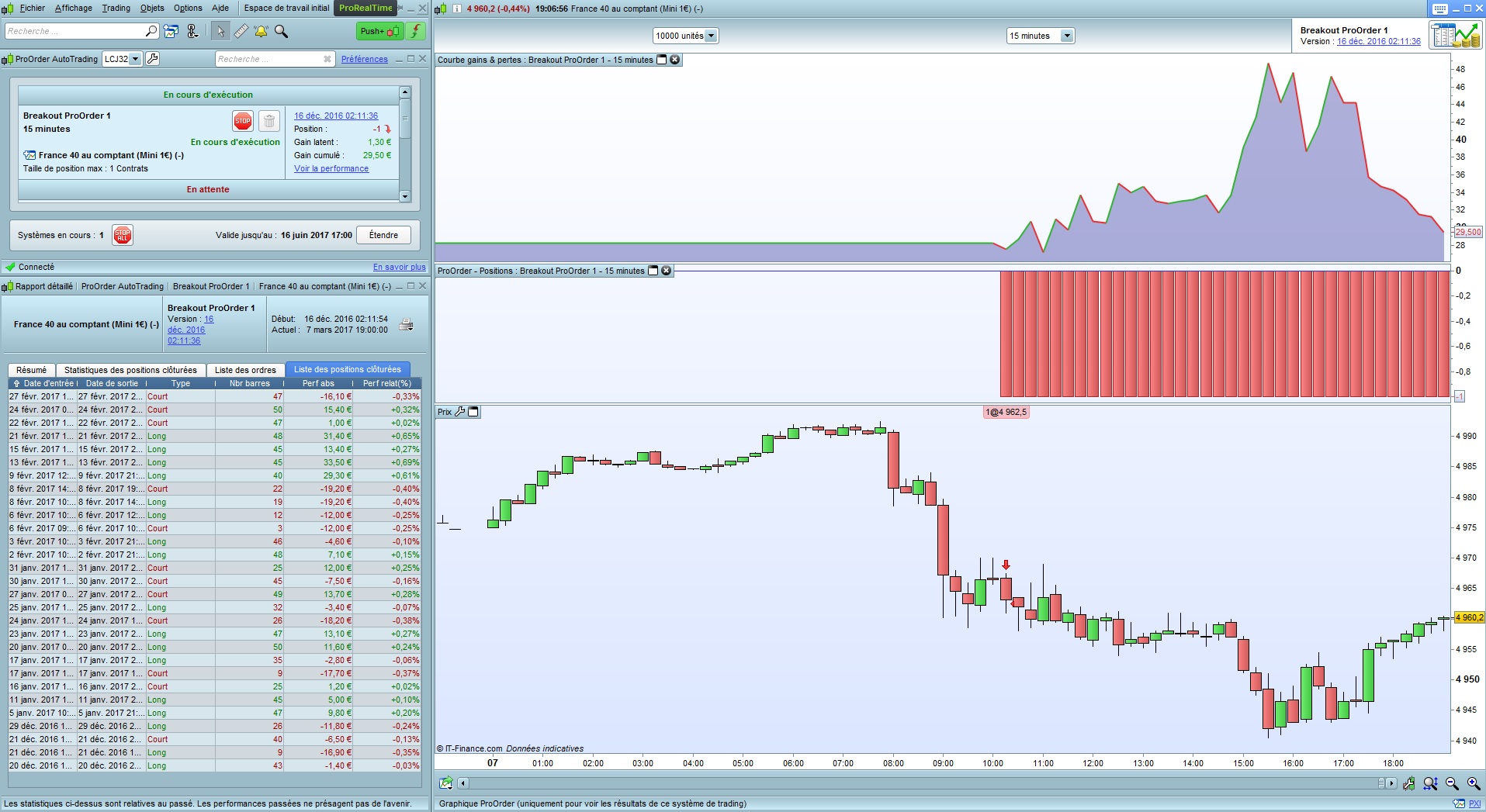Maximize the Prix chart panel
The height and width of the screenshot is (812, 1486).
pos(473,412)
